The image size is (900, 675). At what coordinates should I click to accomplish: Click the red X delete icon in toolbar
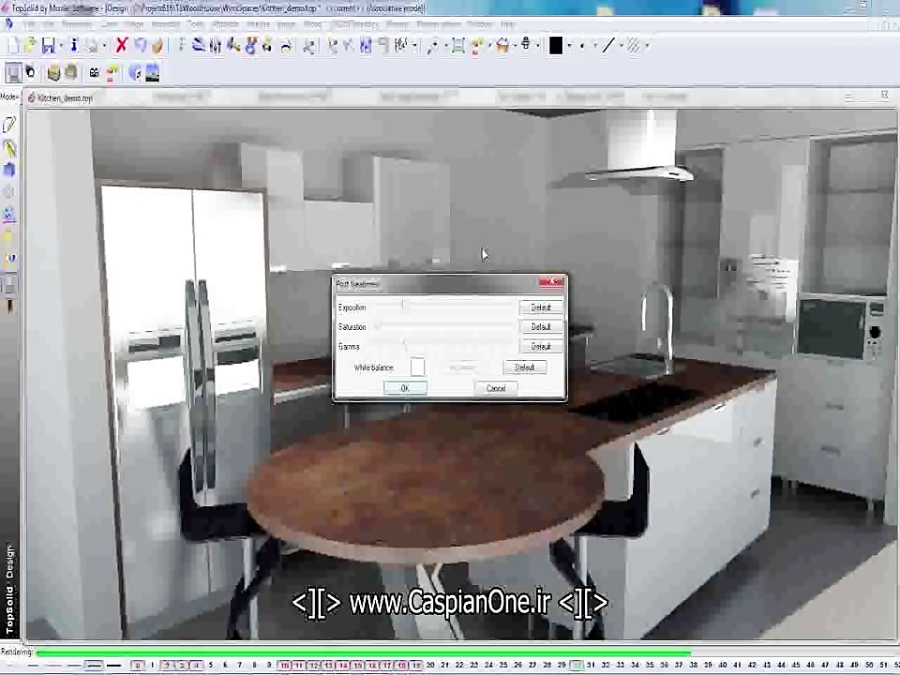[x=121, y=45]
